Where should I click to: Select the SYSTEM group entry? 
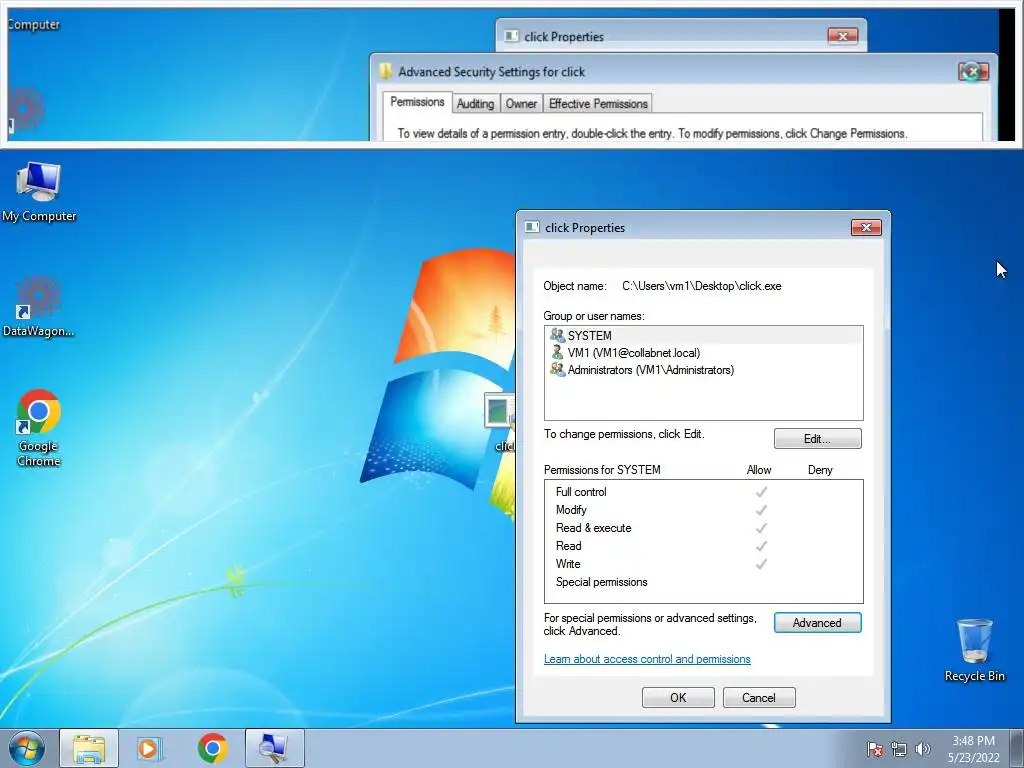pos(703,336)
